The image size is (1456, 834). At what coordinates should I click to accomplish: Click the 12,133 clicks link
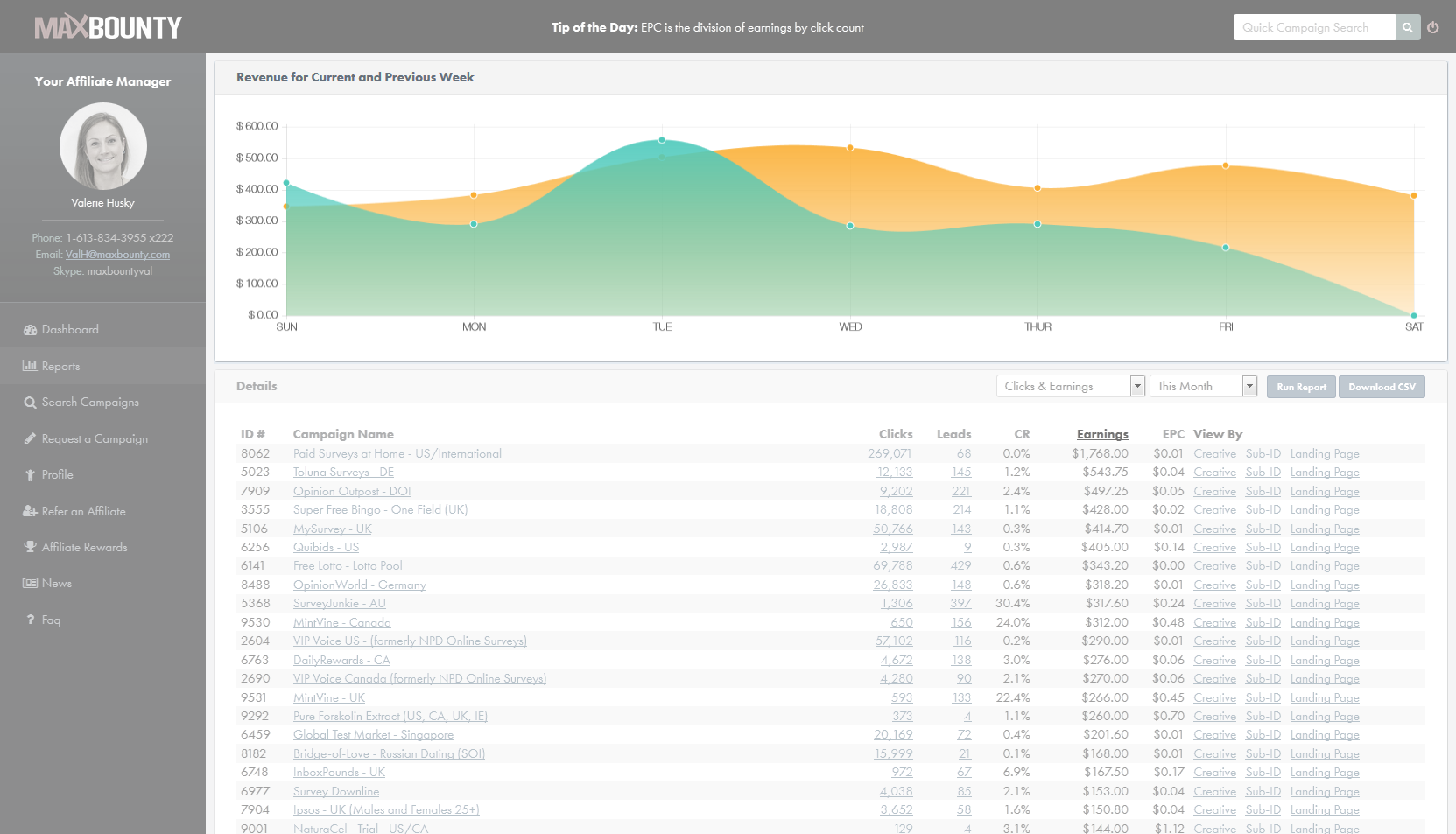point(895,472)
